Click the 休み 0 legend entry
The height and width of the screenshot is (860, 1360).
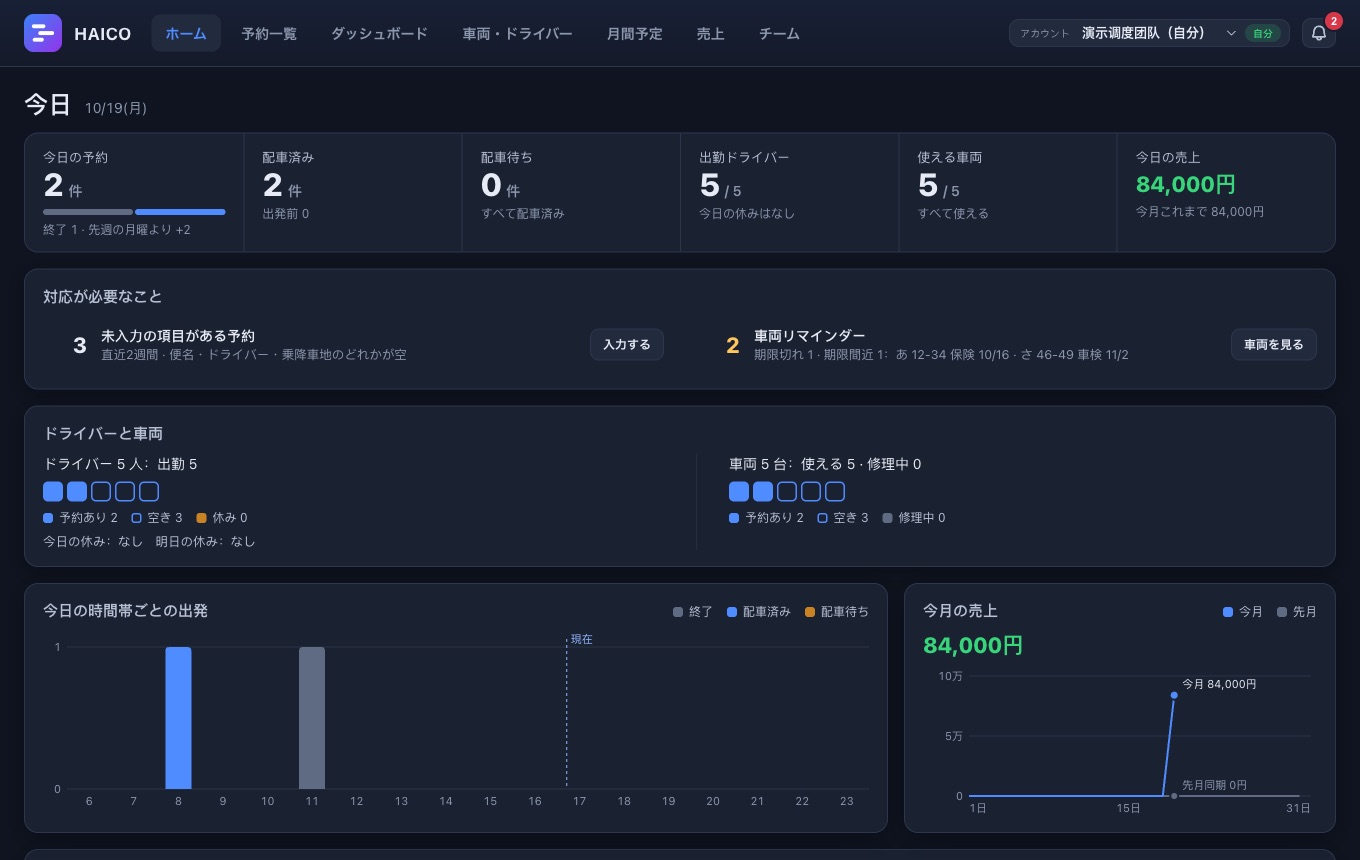click(x=222, y=518)
